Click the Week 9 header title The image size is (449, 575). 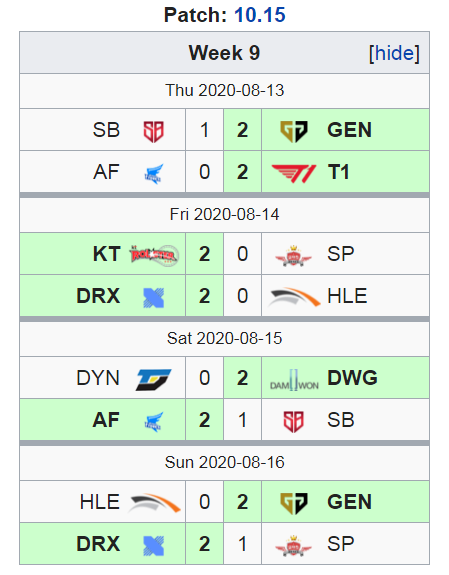pyautogui.click(x=224, y=53)
